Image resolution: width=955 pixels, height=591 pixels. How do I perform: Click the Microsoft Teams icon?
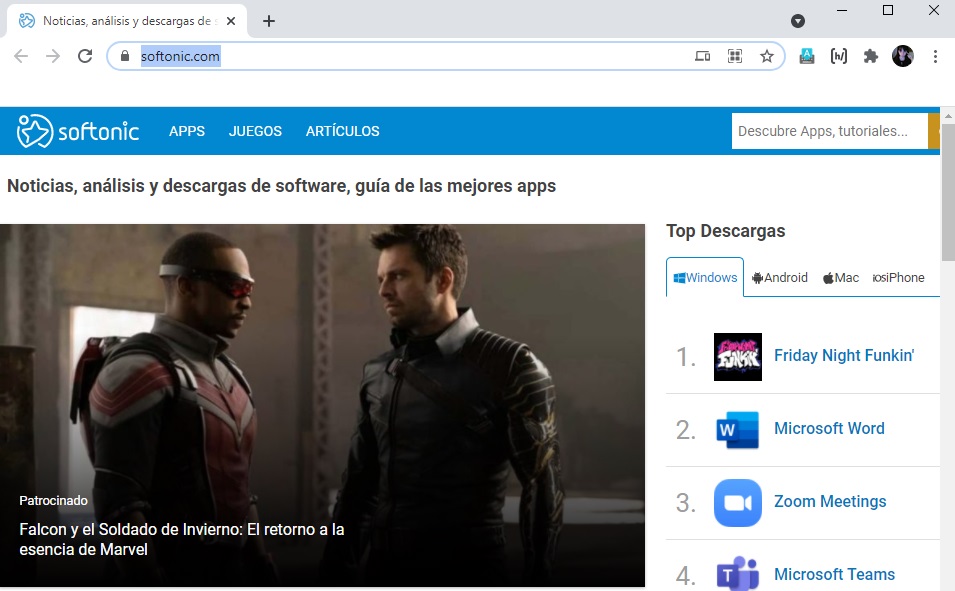pyautogui.click(x=738, y=573)
